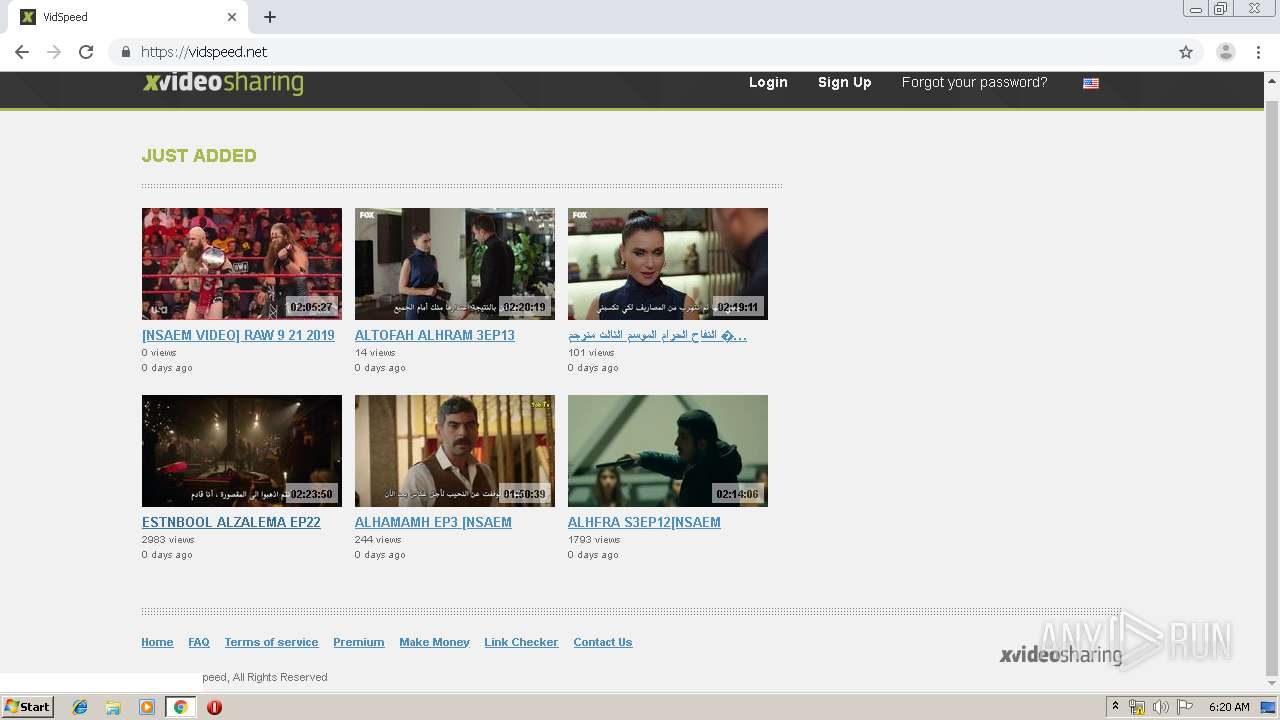Open the 02:19:11 video thumbnail
Screen dimensions: 1280x720
pos(668,264)
